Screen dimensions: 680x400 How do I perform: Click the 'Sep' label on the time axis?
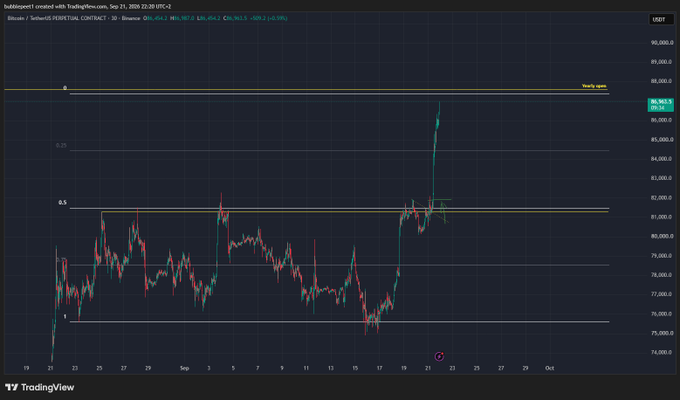pos(184,368)
